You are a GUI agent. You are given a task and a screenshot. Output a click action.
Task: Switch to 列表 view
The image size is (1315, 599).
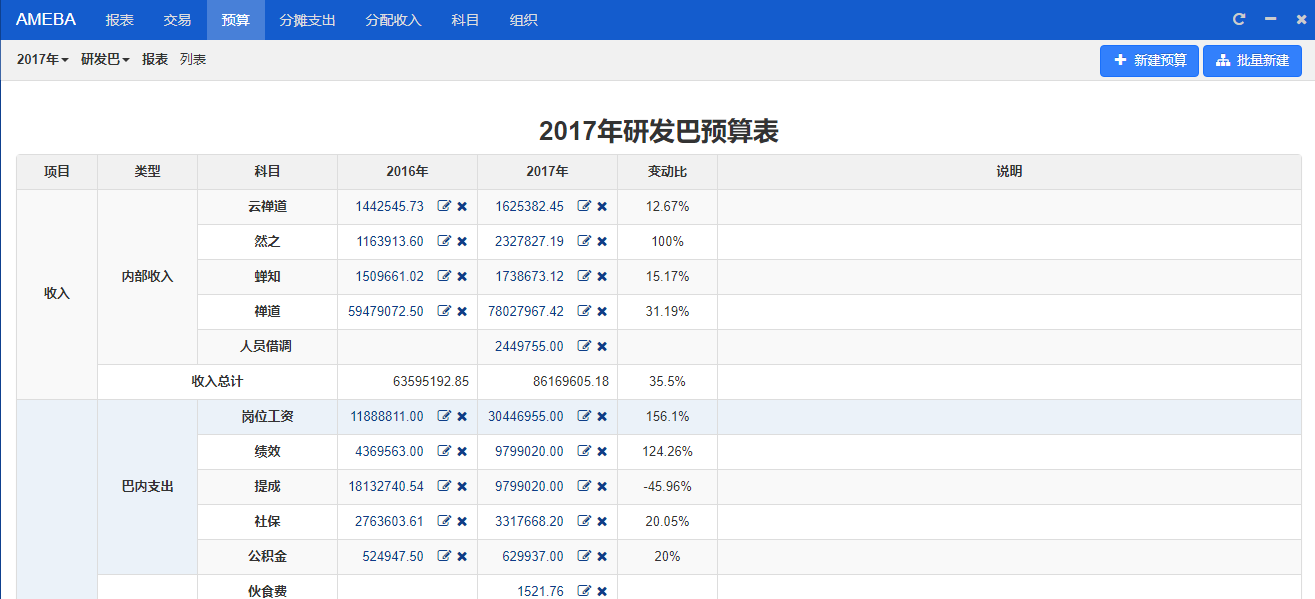tap(193, 60)
